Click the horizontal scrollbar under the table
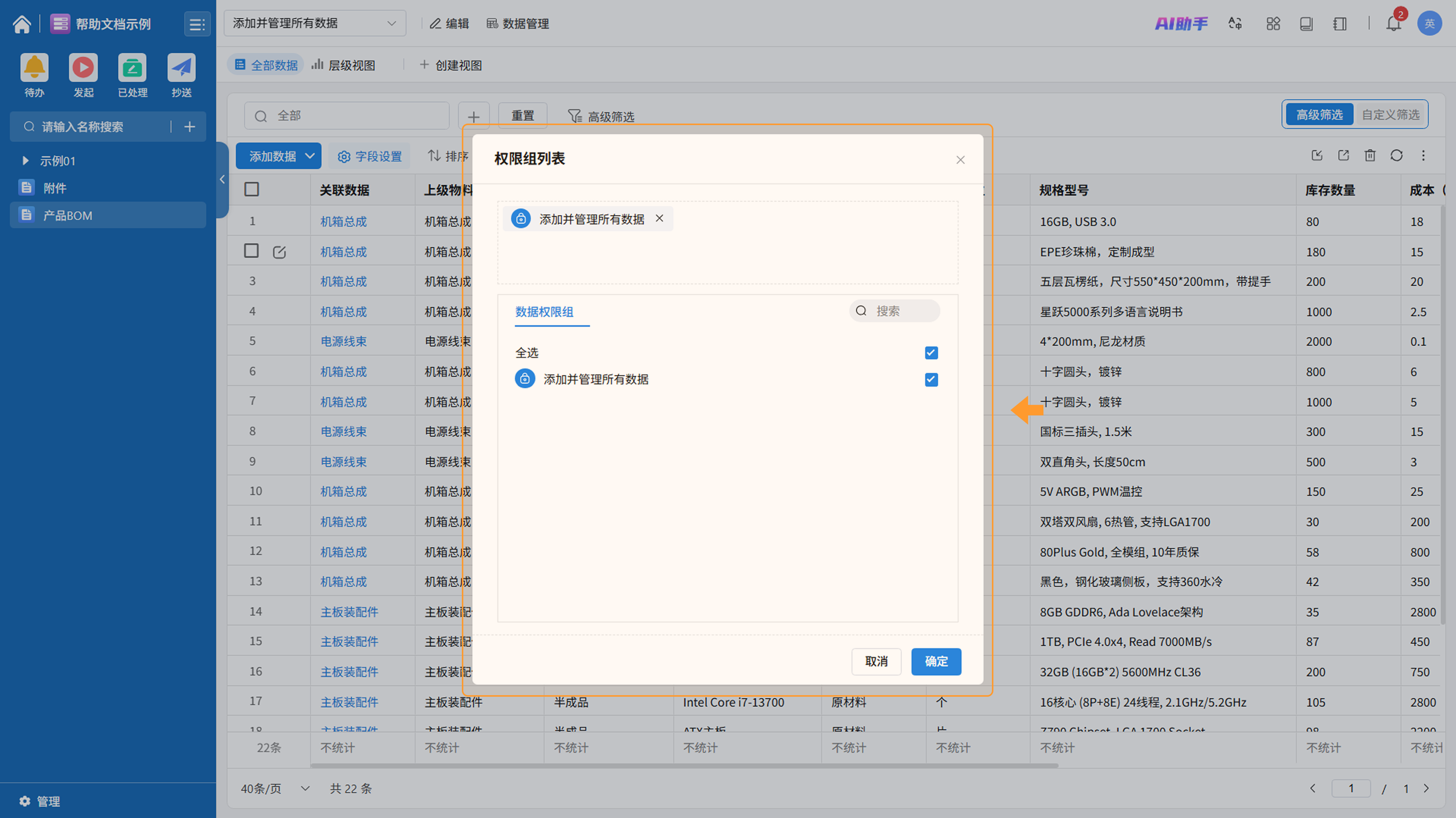The height and width of the screenshot is (818, 1456). [684, 766]
